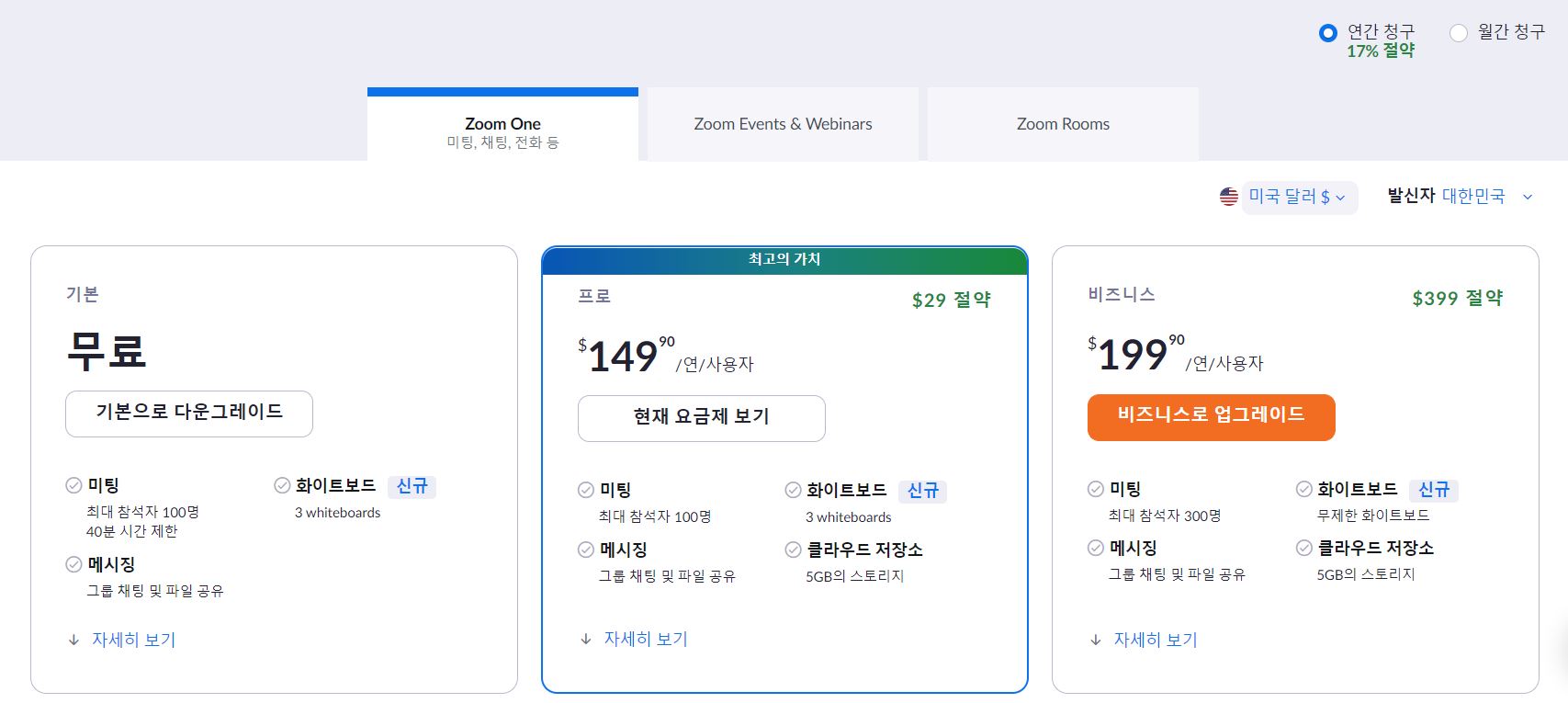Expand 자세히 보기 in the 프로 plan
Screen dimensions: 1568x703
(646, 639)
